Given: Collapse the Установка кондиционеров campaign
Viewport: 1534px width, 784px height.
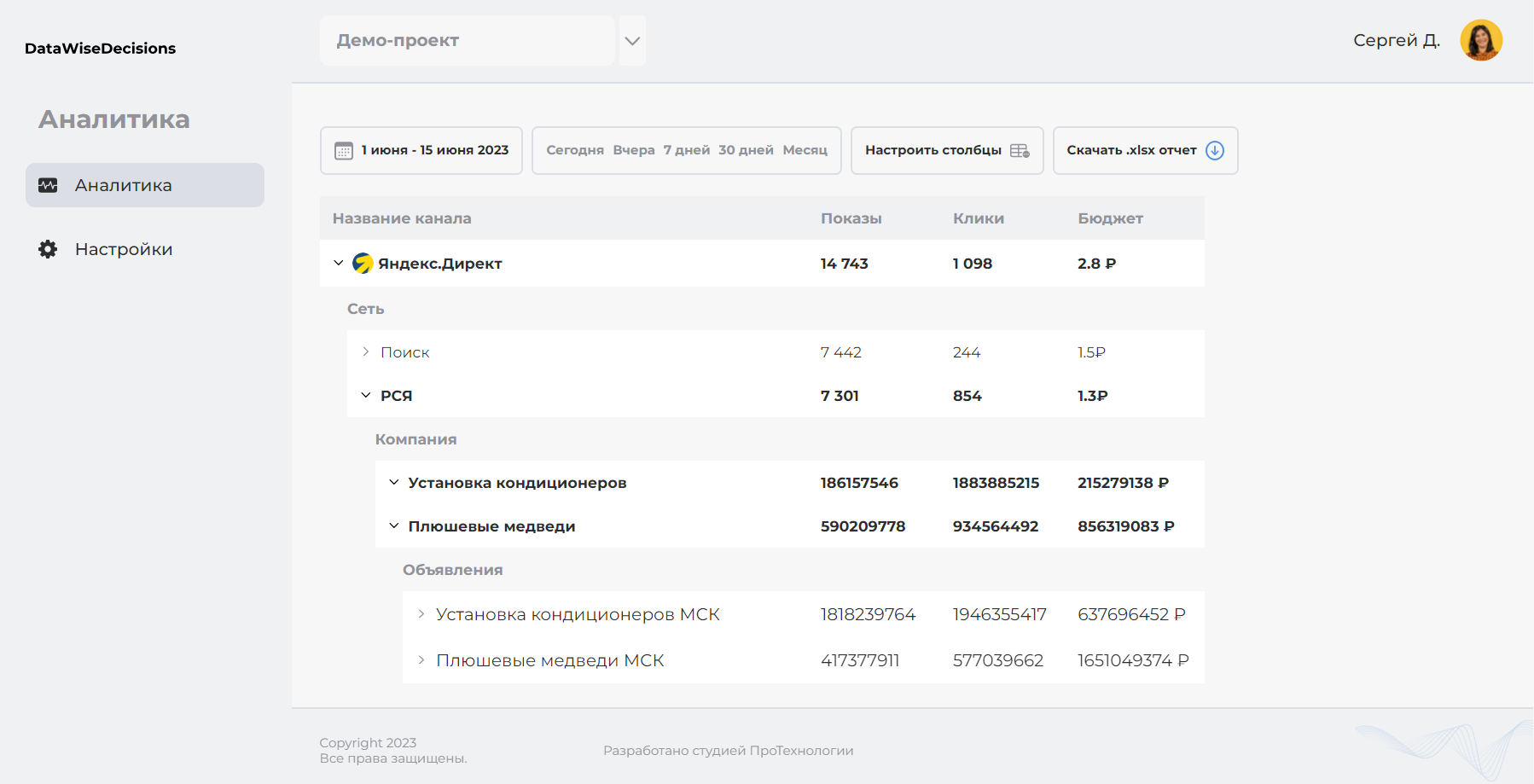Looking at the screenshot, I should coord(394,482).
